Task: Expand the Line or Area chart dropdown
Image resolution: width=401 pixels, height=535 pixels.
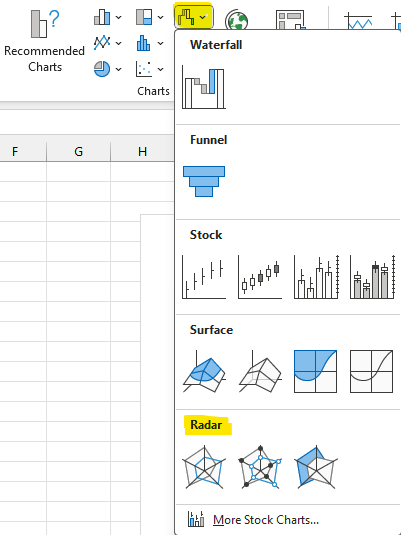Action: point(108,43)
